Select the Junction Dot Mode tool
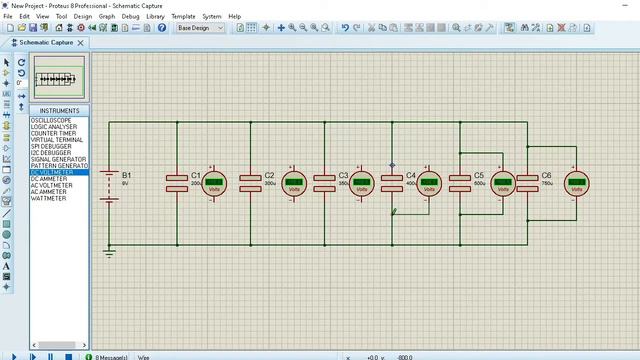Image resolution: width=640 pixels, height=360 pixels. click(7, 83)
